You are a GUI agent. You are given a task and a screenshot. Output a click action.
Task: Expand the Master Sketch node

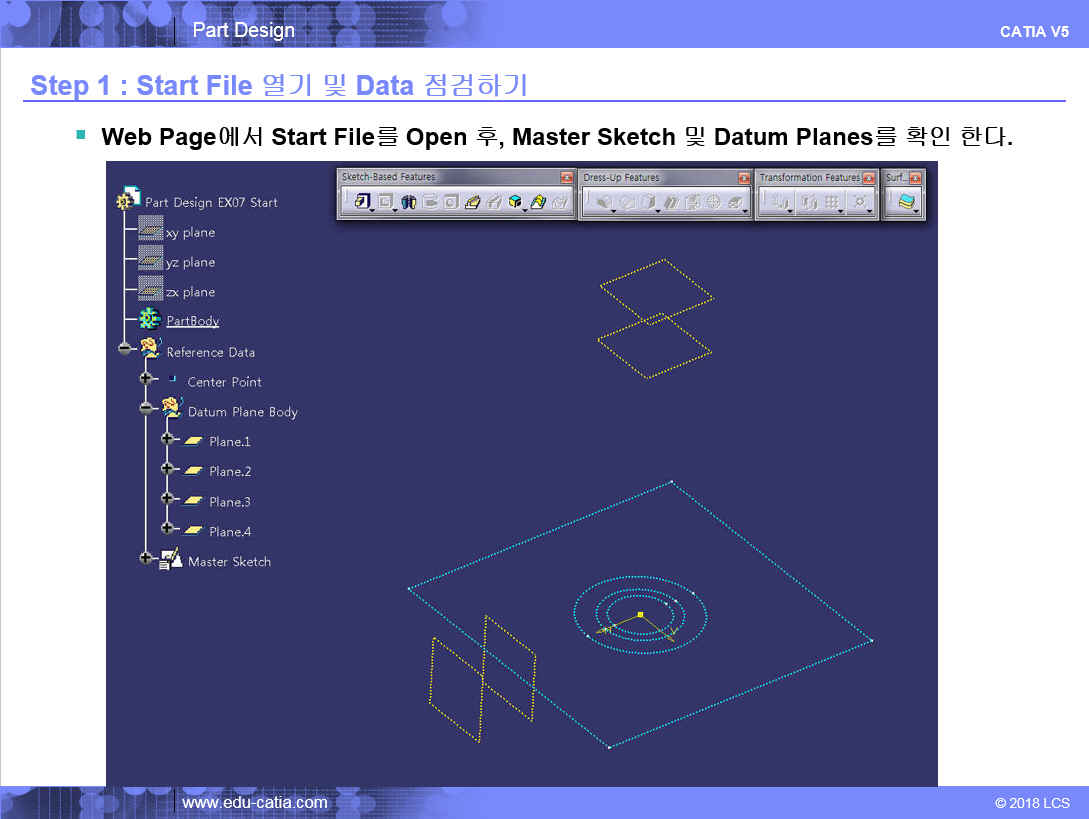tap(146, 559)
